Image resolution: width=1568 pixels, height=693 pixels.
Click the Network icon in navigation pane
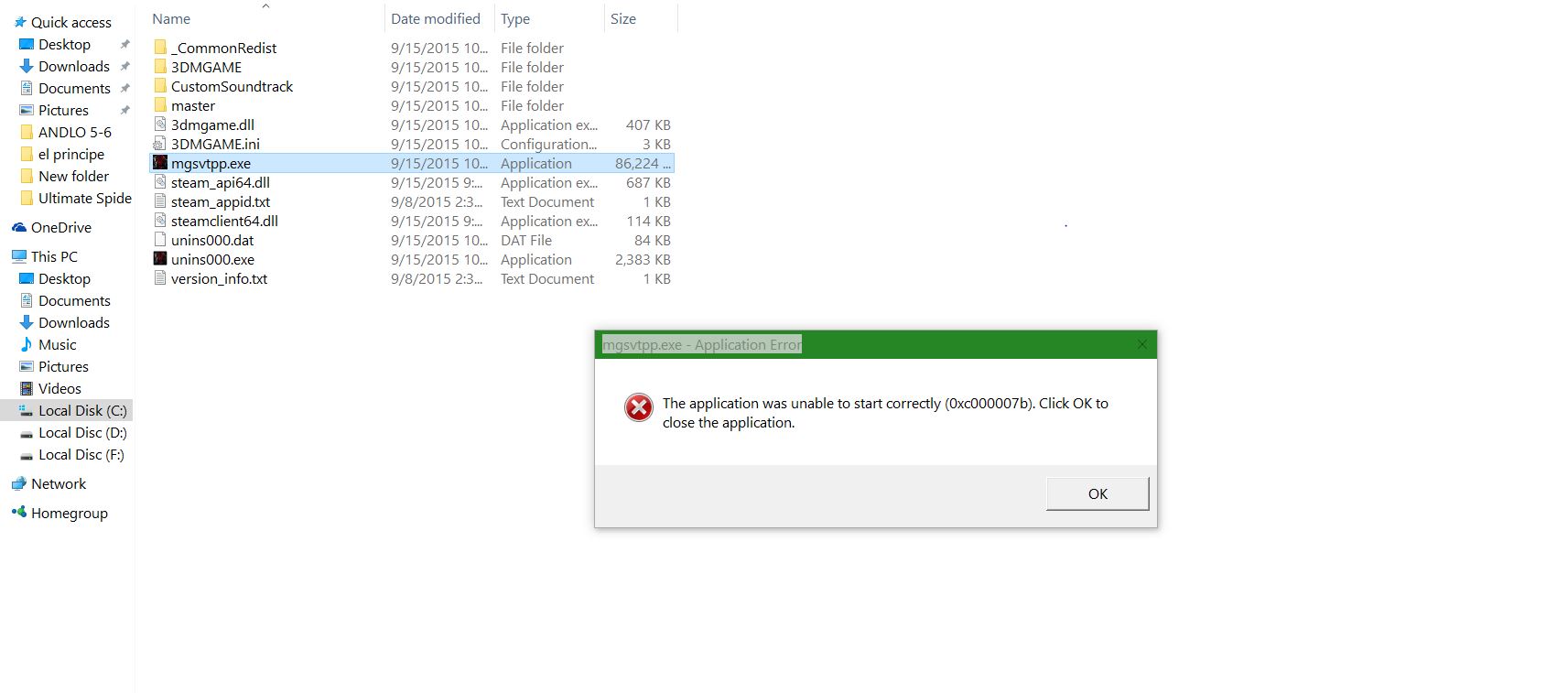[x=19, y=483]
